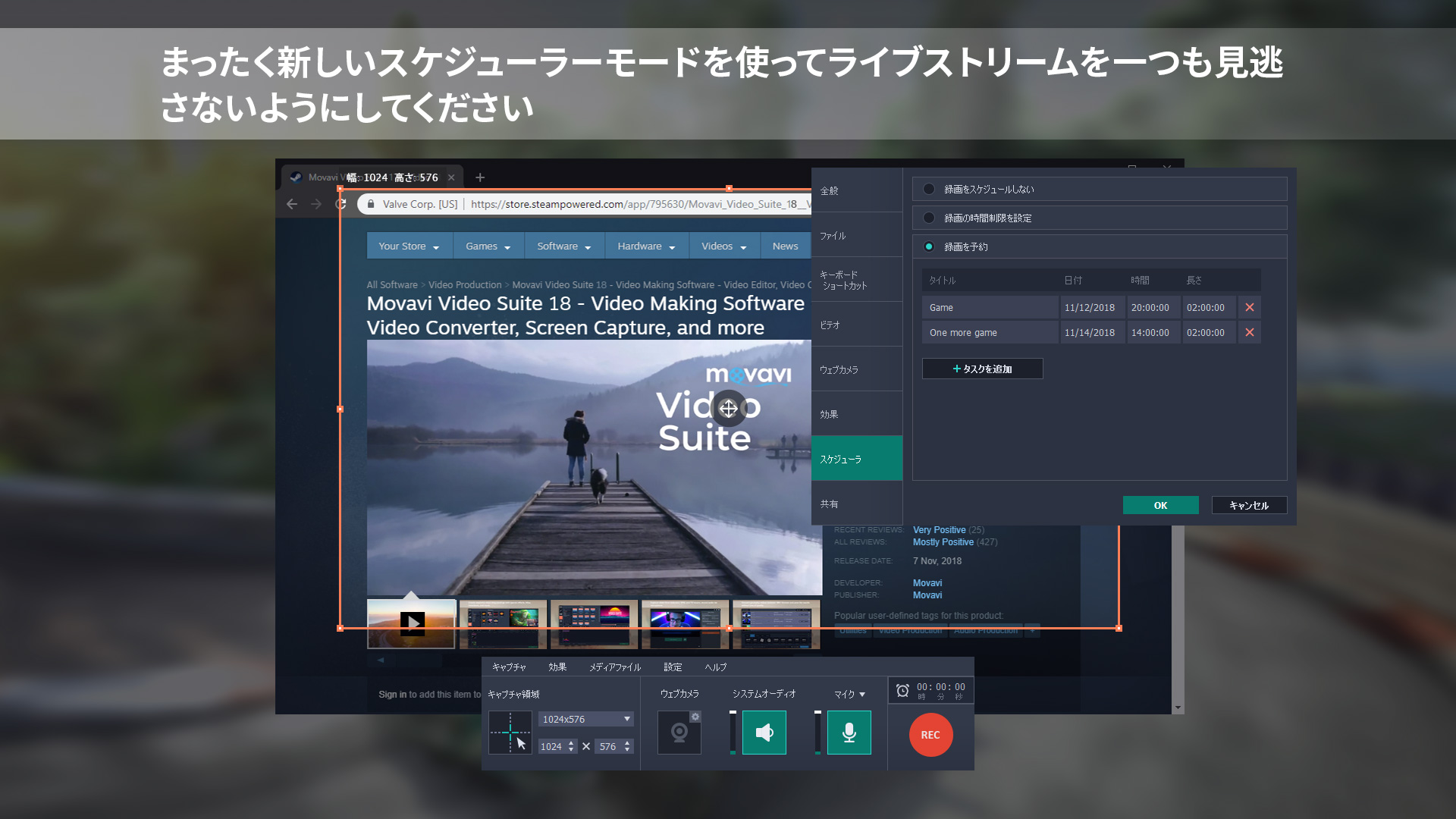Select 録画を予約 radio option
Viewport: 1456px width, 819px height.
[x=929, y=246]
